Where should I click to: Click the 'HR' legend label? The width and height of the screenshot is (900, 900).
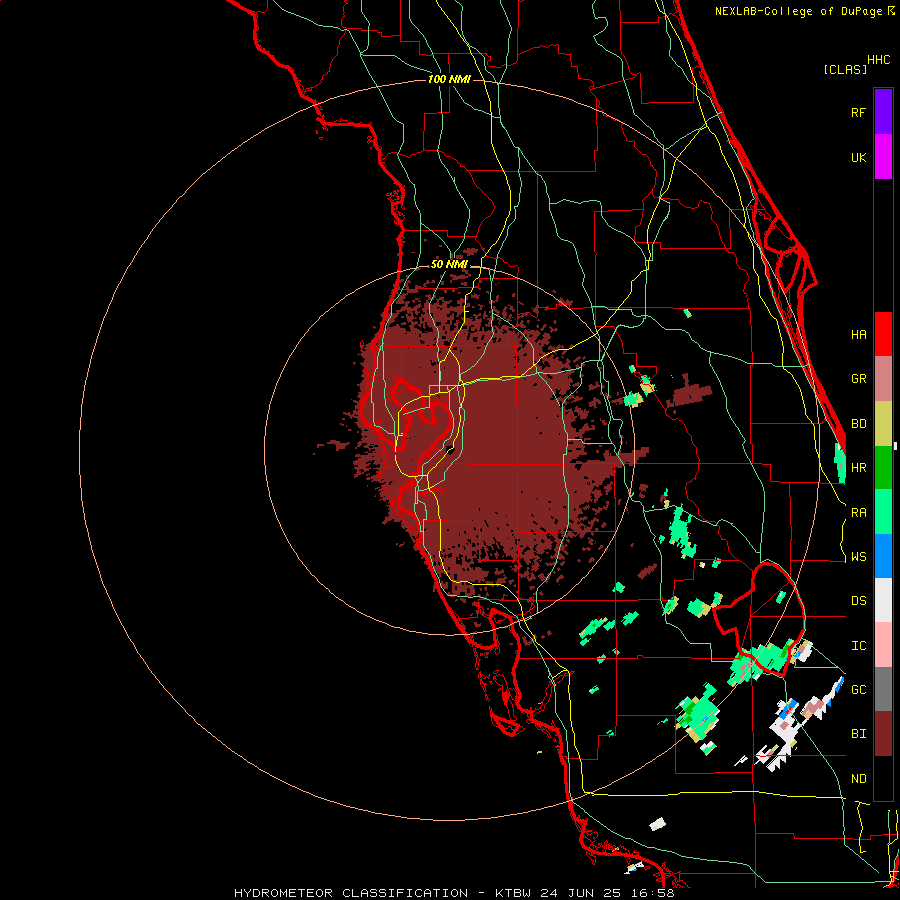858,468
